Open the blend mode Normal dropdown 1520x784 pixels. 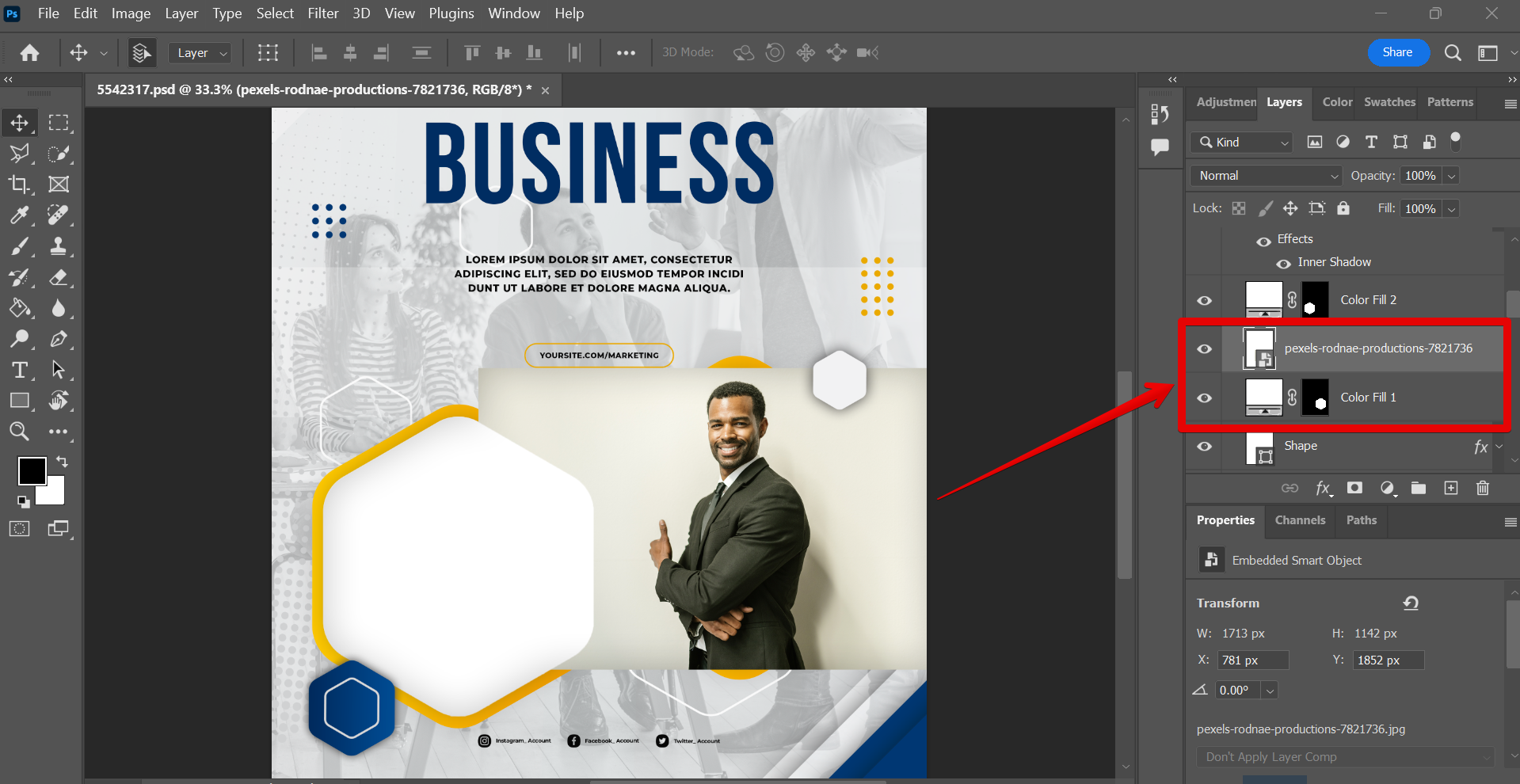(1265, 176)
